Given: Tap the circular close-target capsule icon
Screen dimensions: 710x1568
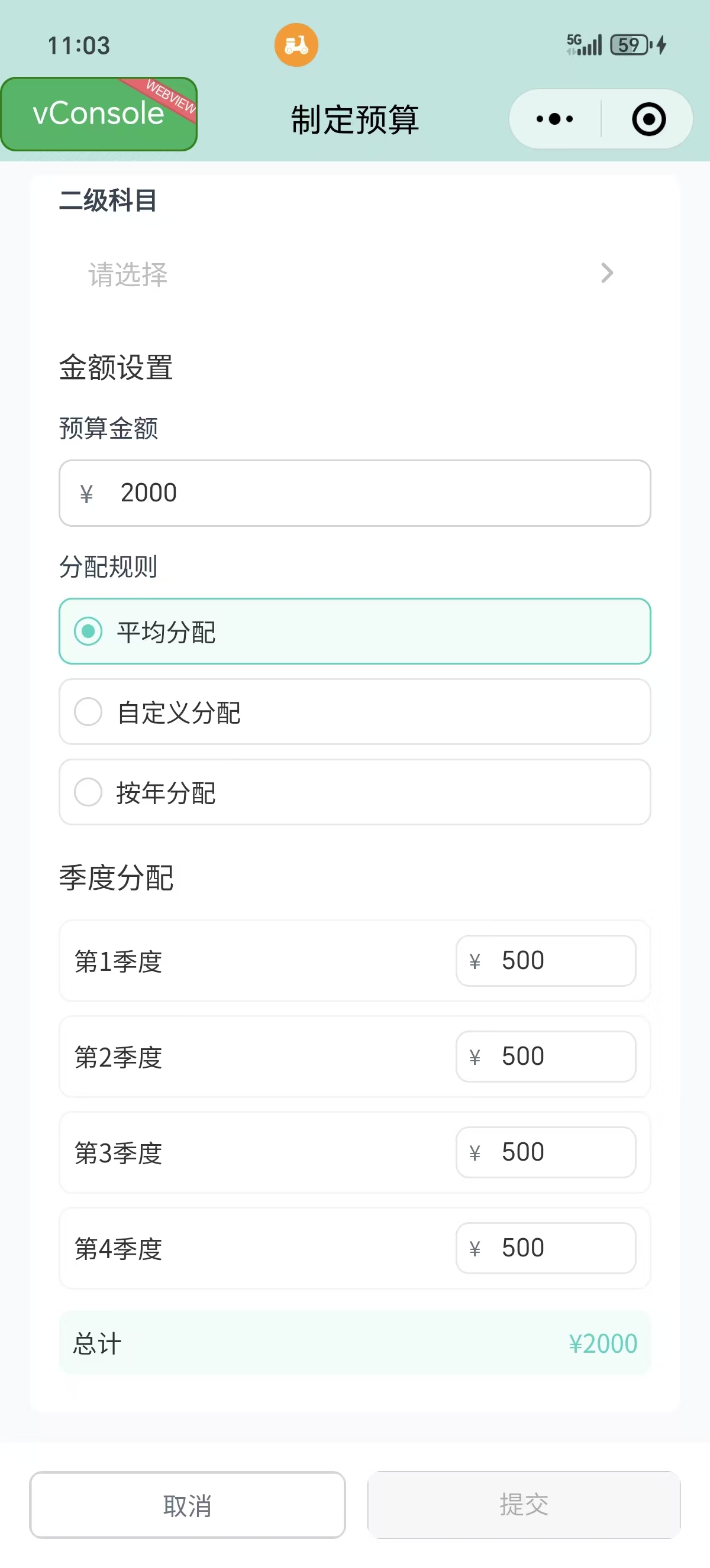Looking at the screenshot, I should coord(648,119).
